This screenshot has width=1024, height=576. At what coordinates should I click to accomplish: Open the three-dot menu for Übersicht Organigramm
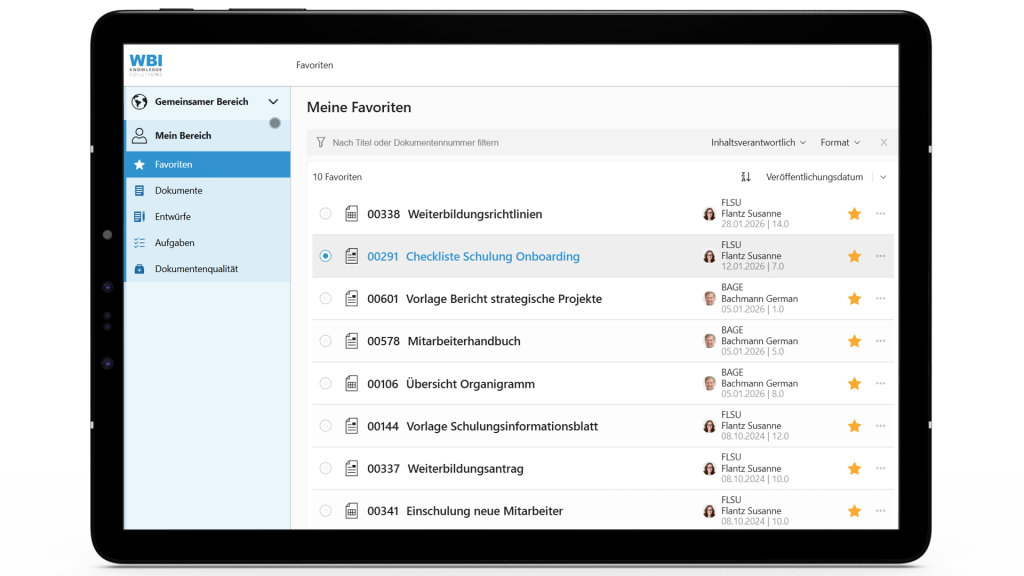coord(880,384)
